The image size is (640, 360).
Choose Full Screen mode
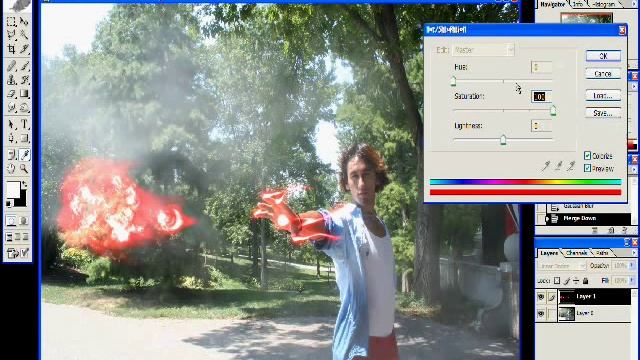(26, 237)
